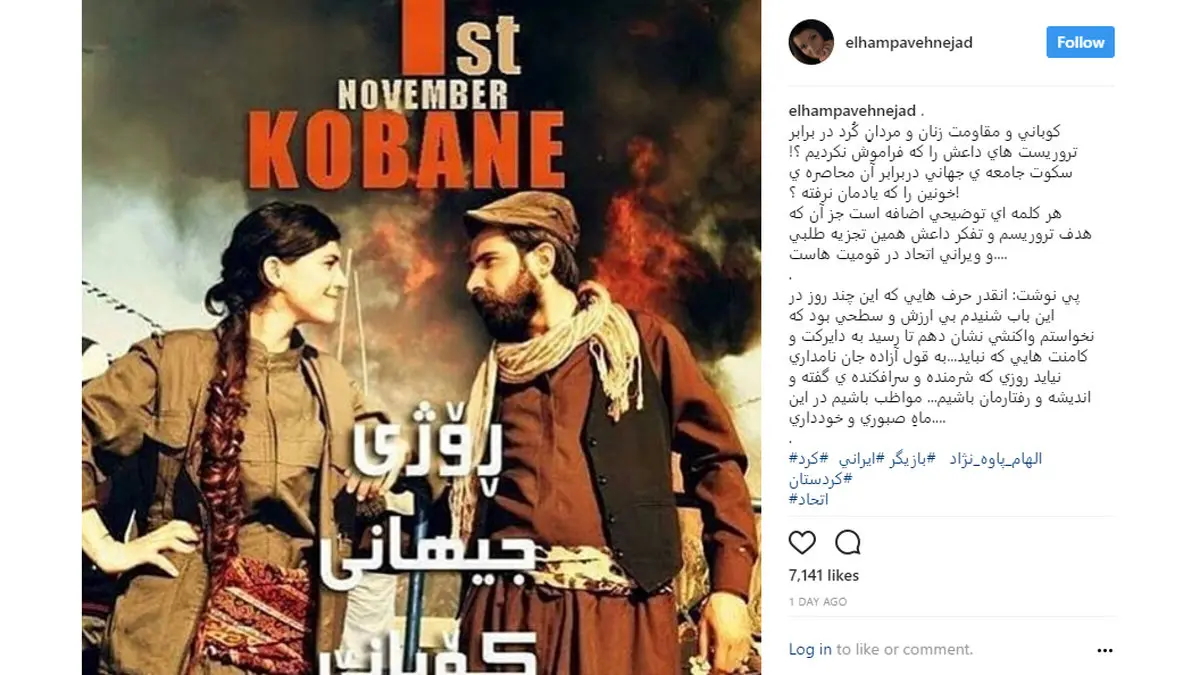Open comments via the speech bubble icon
Viewport: 1200px width, 675px height.
click(x=848, y=542)
